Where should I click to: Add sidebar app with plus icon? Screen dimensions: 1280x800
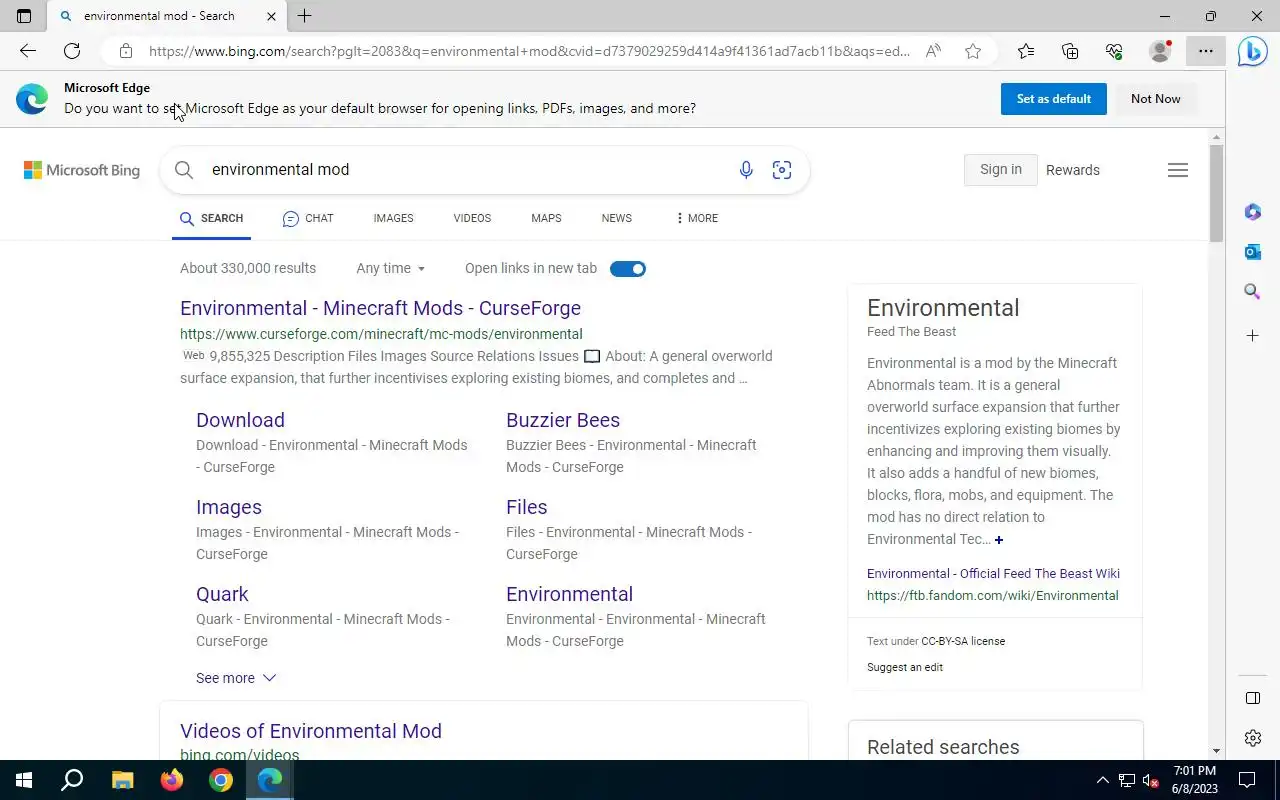[x=1253, y=336]
